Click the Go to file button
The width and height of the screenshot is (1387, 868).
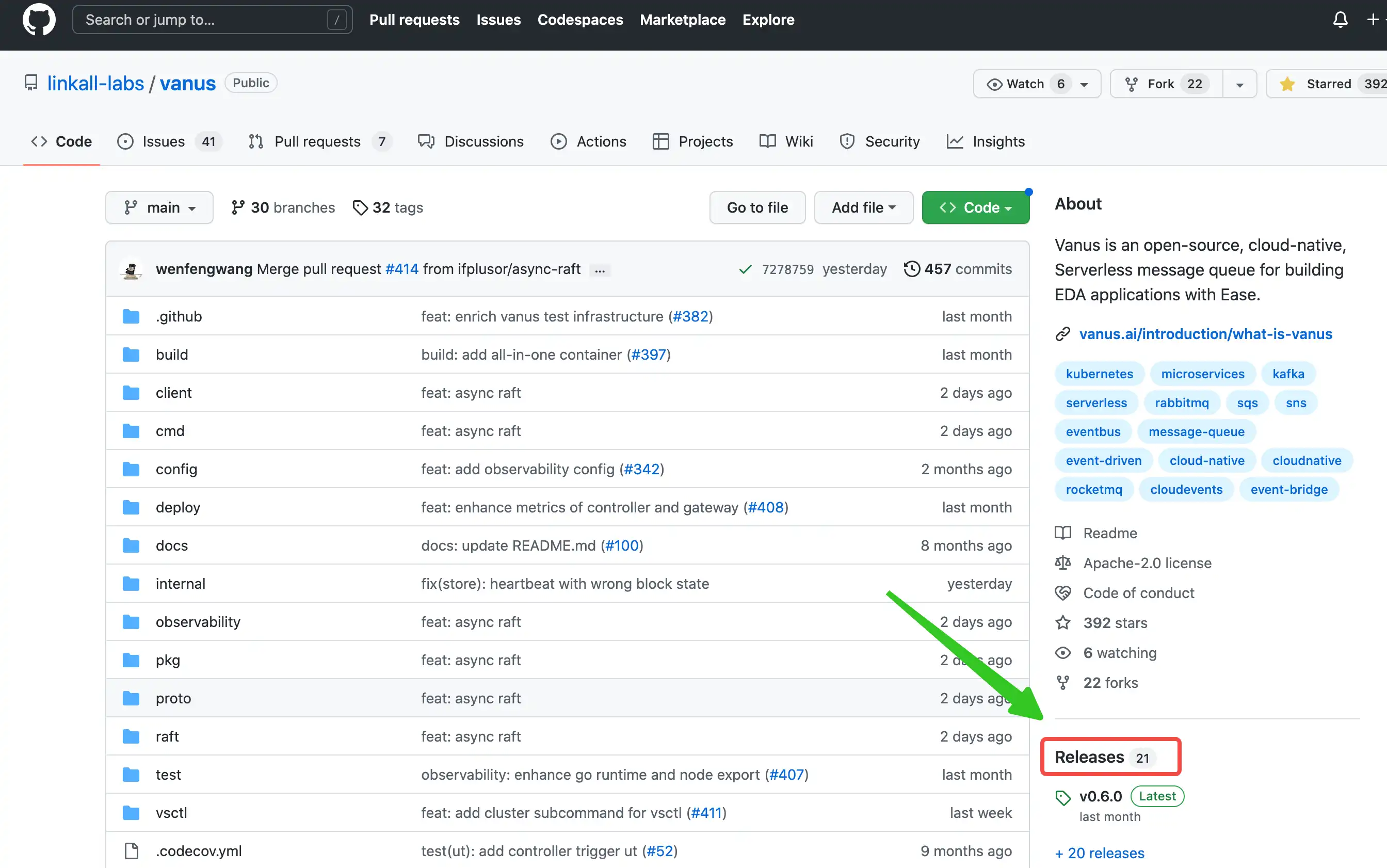[757, 207]
